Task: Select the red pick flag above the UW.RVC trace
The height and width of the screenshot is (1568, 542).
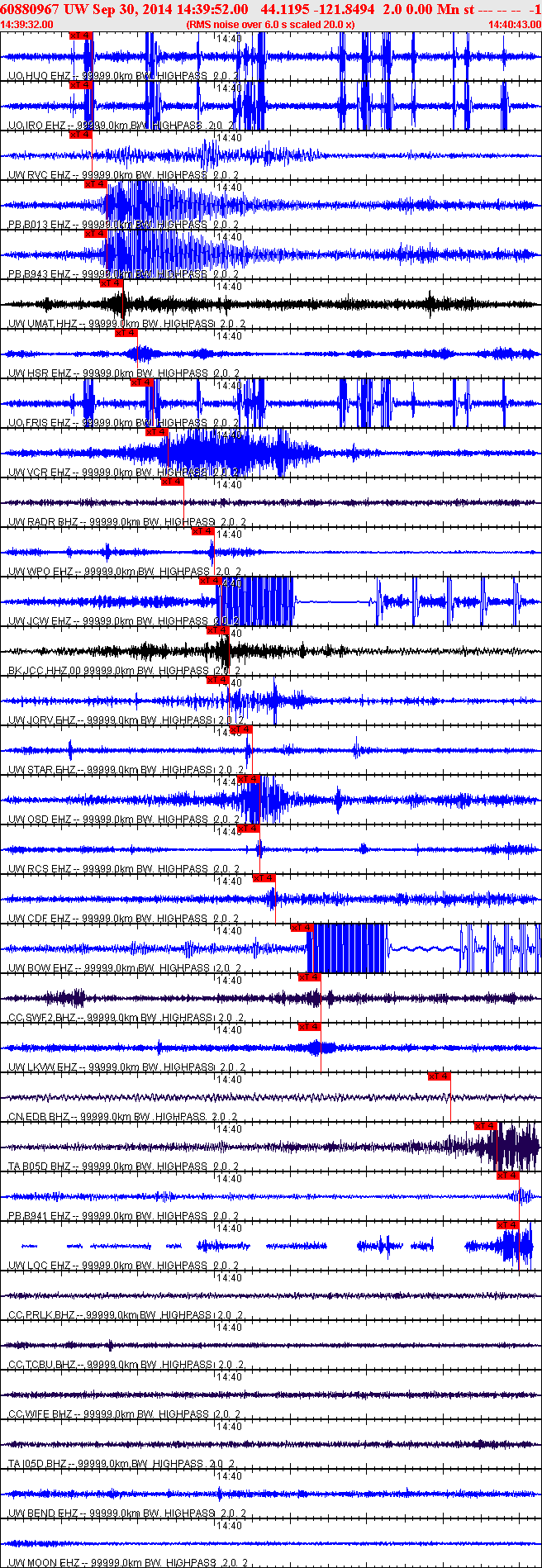Action: coord(80,135)
